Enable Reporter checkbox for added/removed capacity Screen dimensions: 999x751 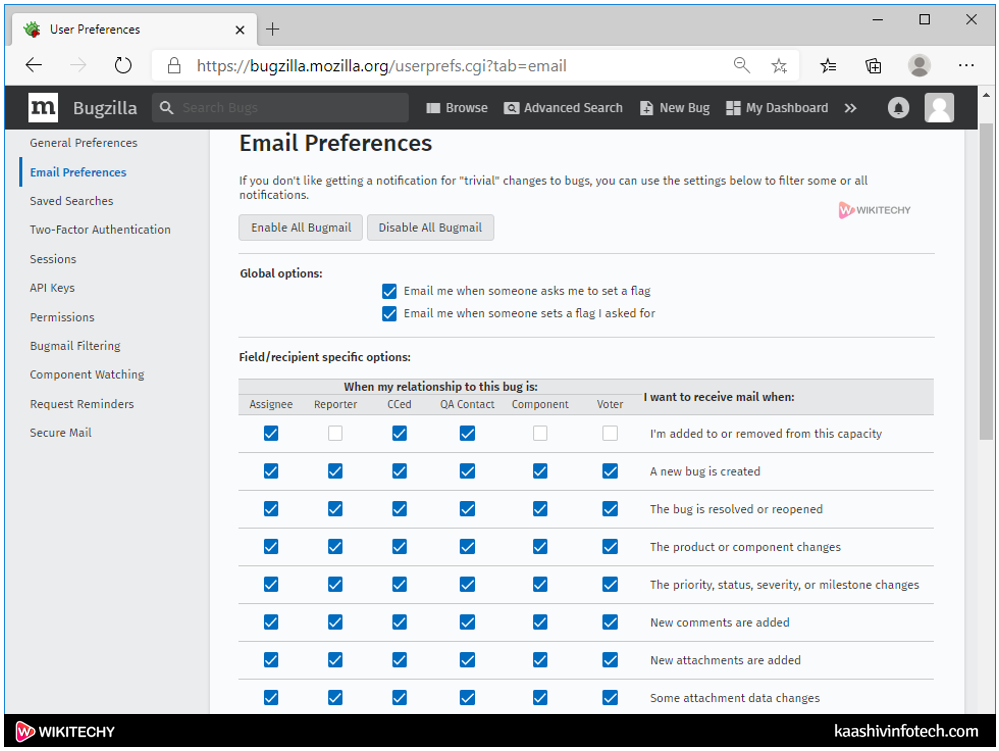click(x=335, y=433)
